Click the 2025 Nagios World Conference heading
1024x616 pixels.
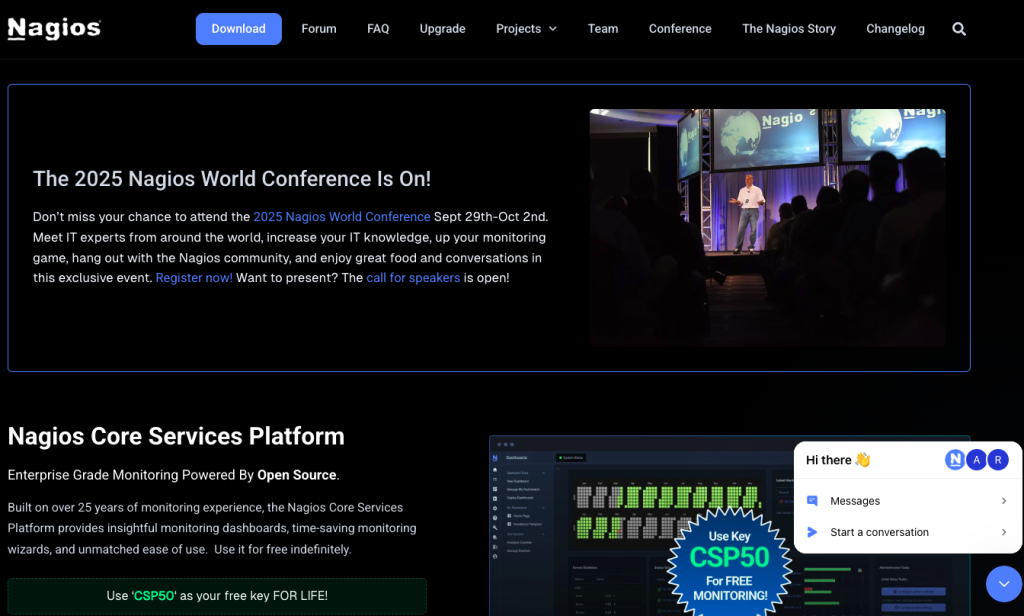point(232,179)
